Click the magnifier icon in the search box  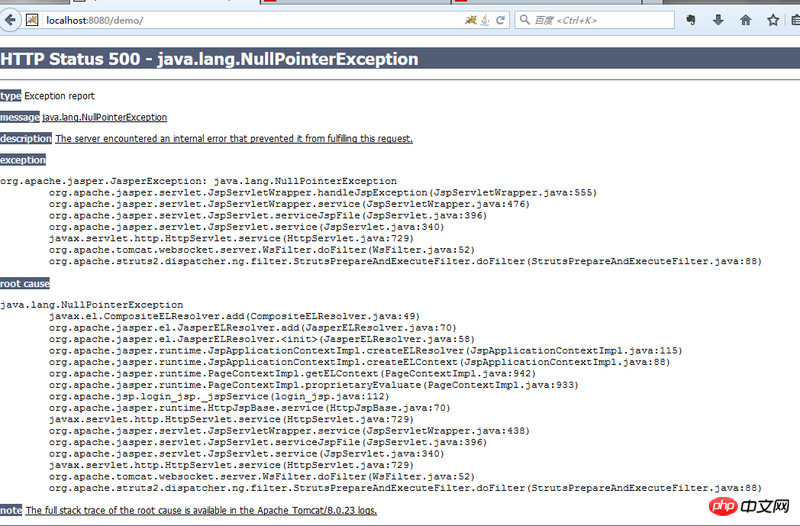[524, 20]
